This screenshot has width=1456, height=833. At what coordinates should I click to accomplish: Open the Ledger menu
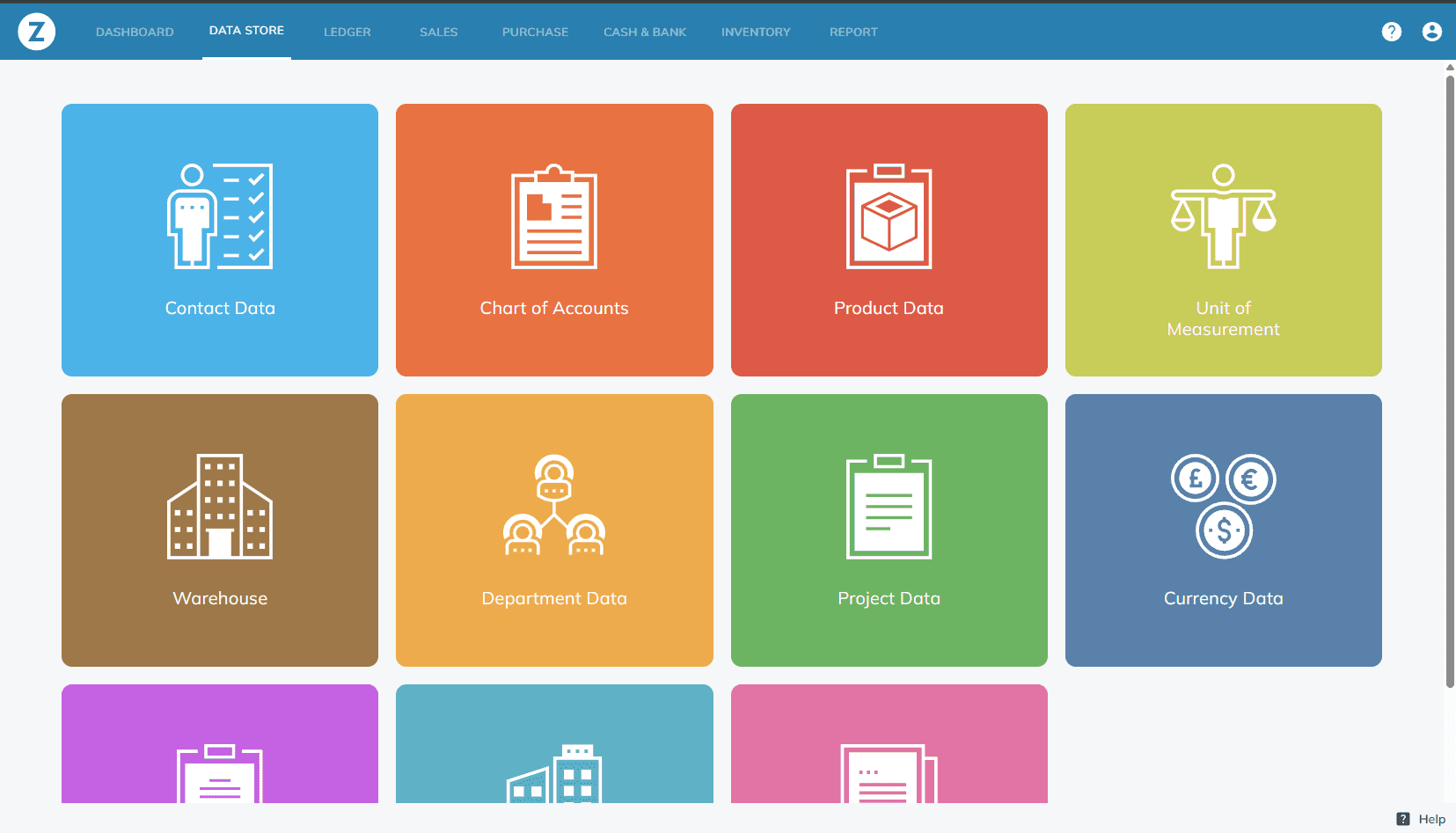(348, 32)
